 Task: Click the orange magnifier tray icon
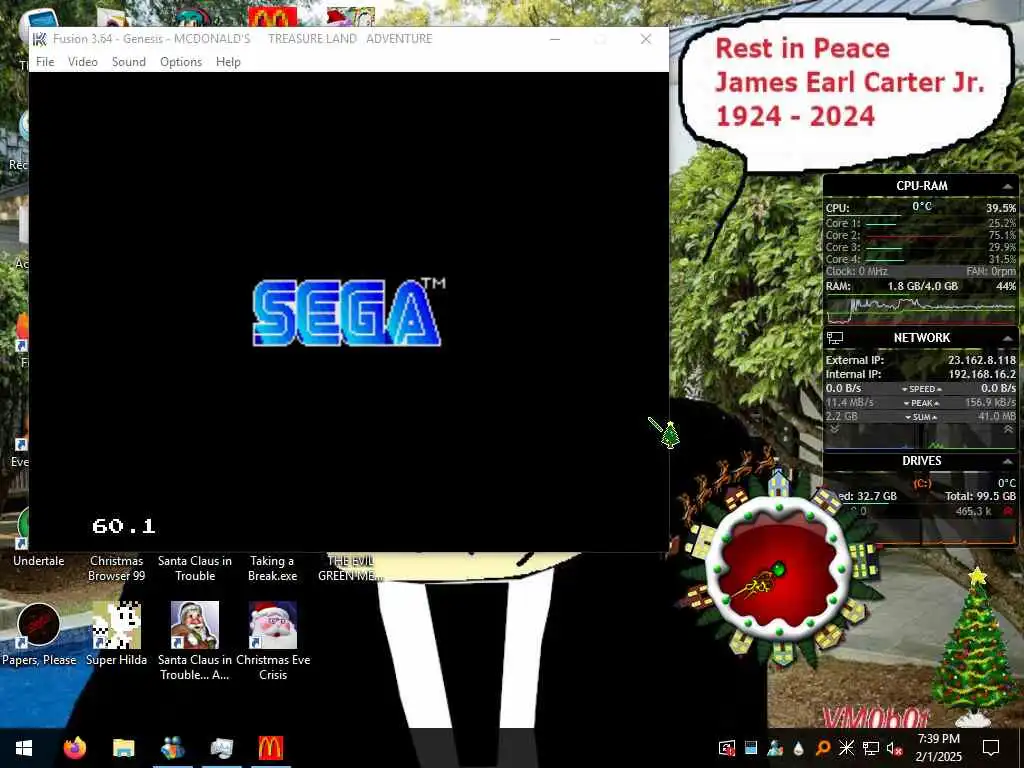point(823,748)
